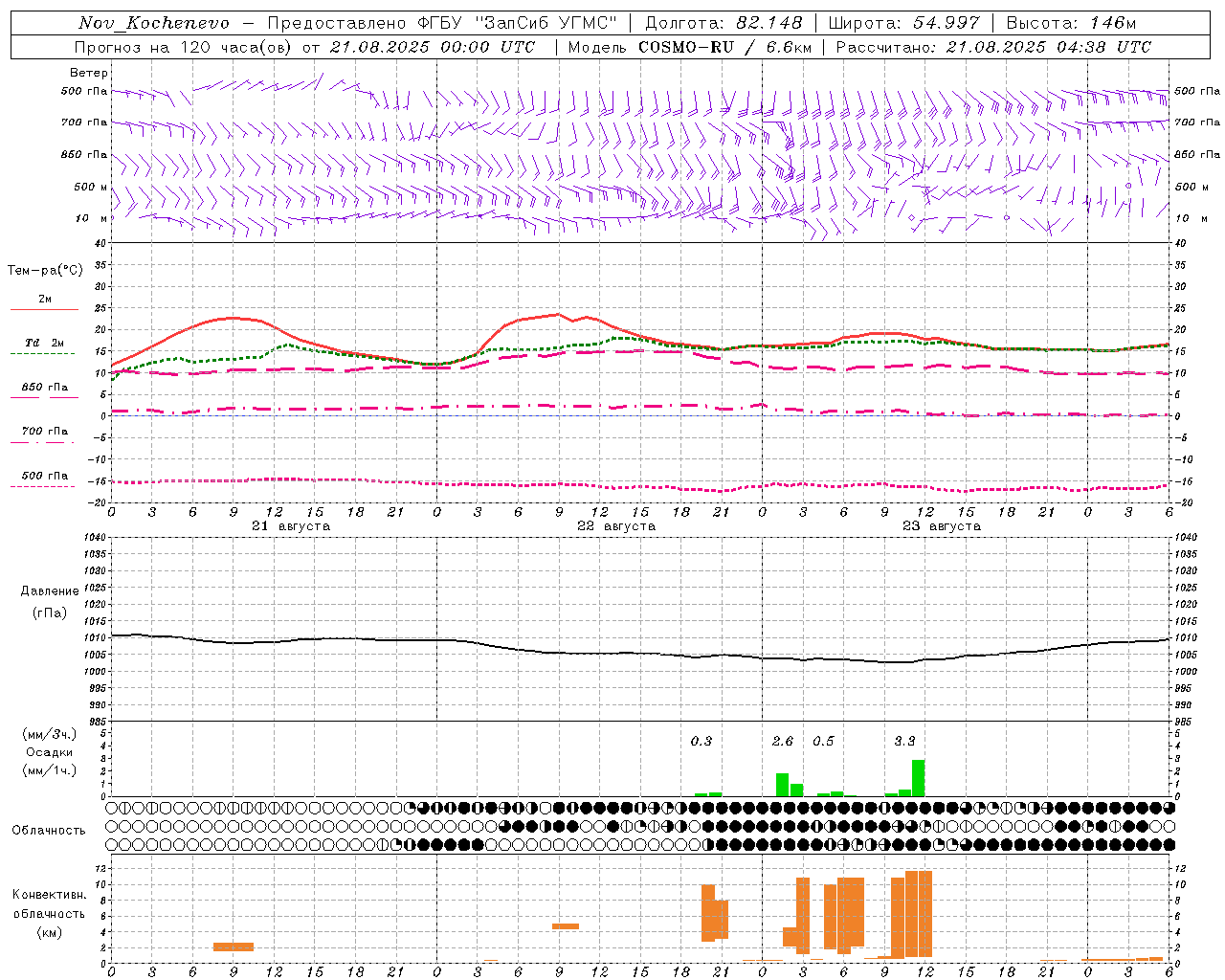1225x980 pixels.
Task: Select the 700 гПа temperature legend entry
Action: [x=44, y=432]
